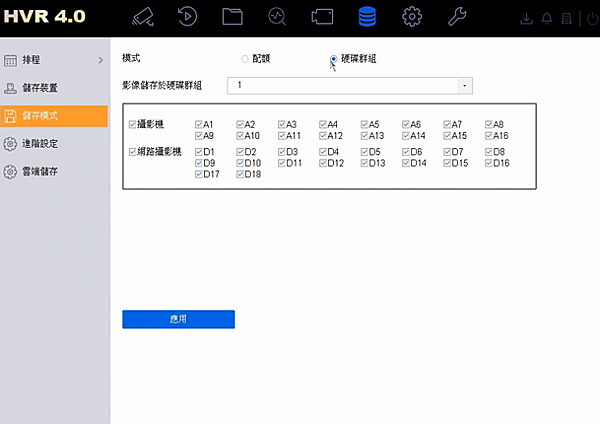Click the blue 應用 apply button

[x=178, y=319]
